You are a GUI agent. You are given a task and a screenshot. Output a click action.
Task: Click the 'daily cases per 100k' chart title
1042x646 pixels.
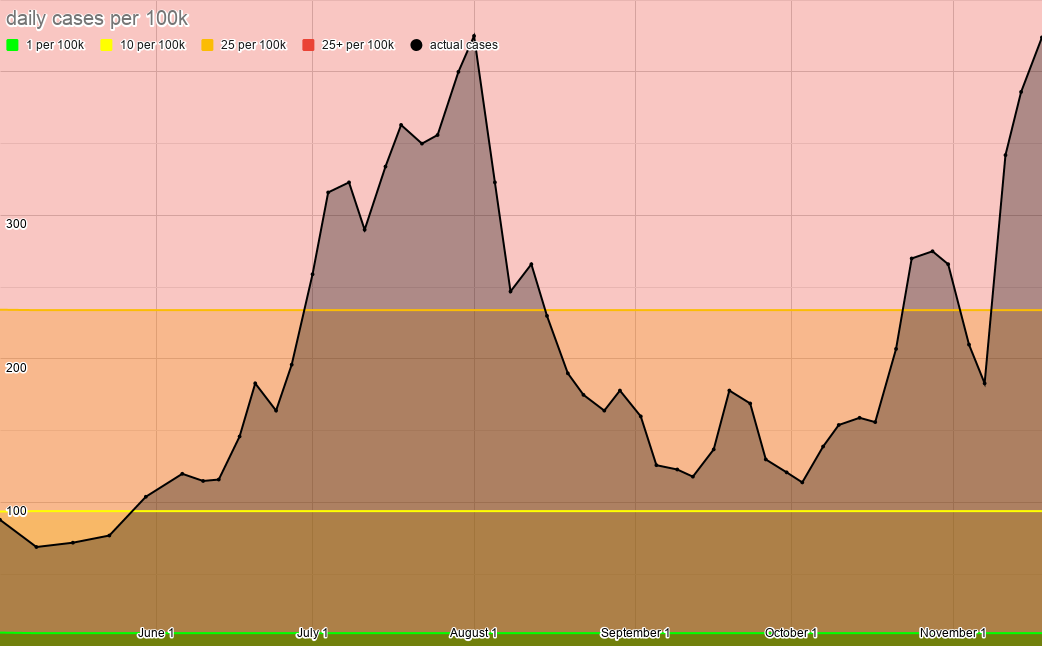pyautogui.click(x=97, y=19)
